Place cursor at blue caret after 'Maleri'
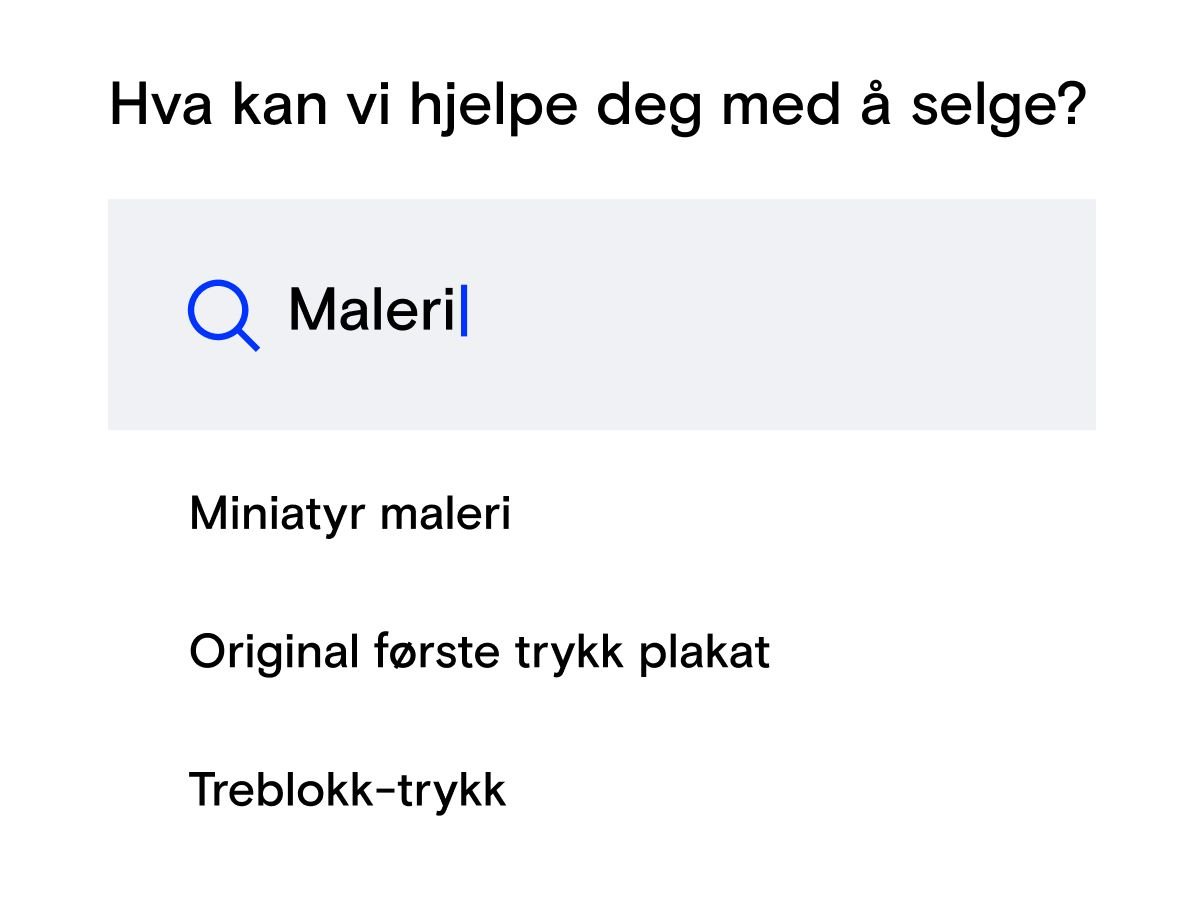The height and width of the screenshot is (900, 1200). pyautogui.click(x=464, y=311)
